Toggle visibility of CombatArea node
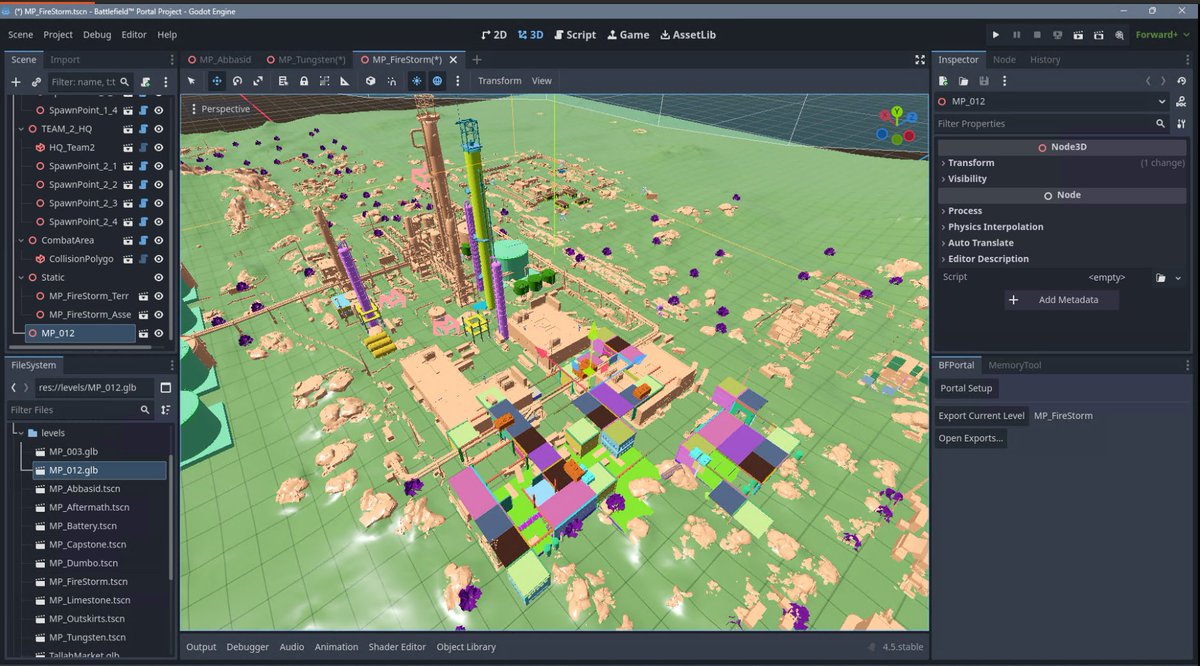1200x666 pixels. (158, 240)
